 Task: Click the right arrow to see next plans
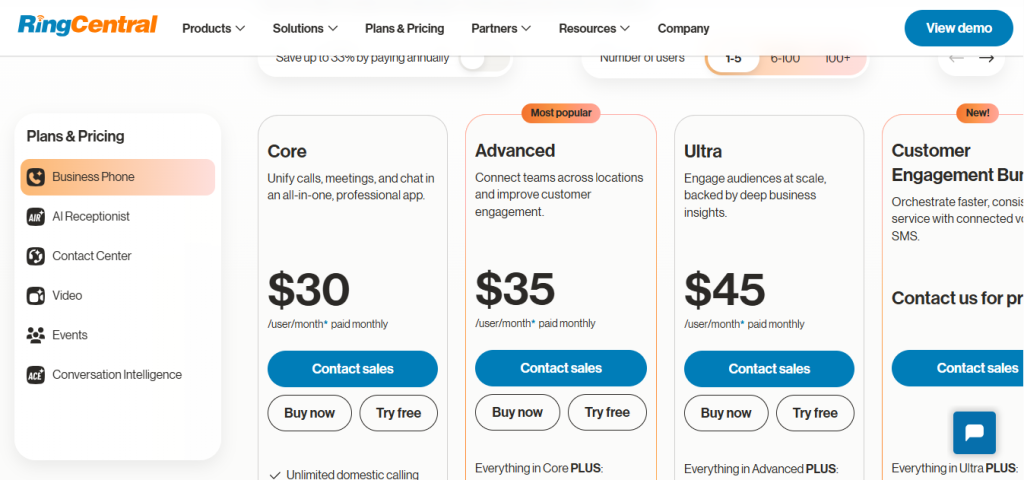(x=987, y=58)
